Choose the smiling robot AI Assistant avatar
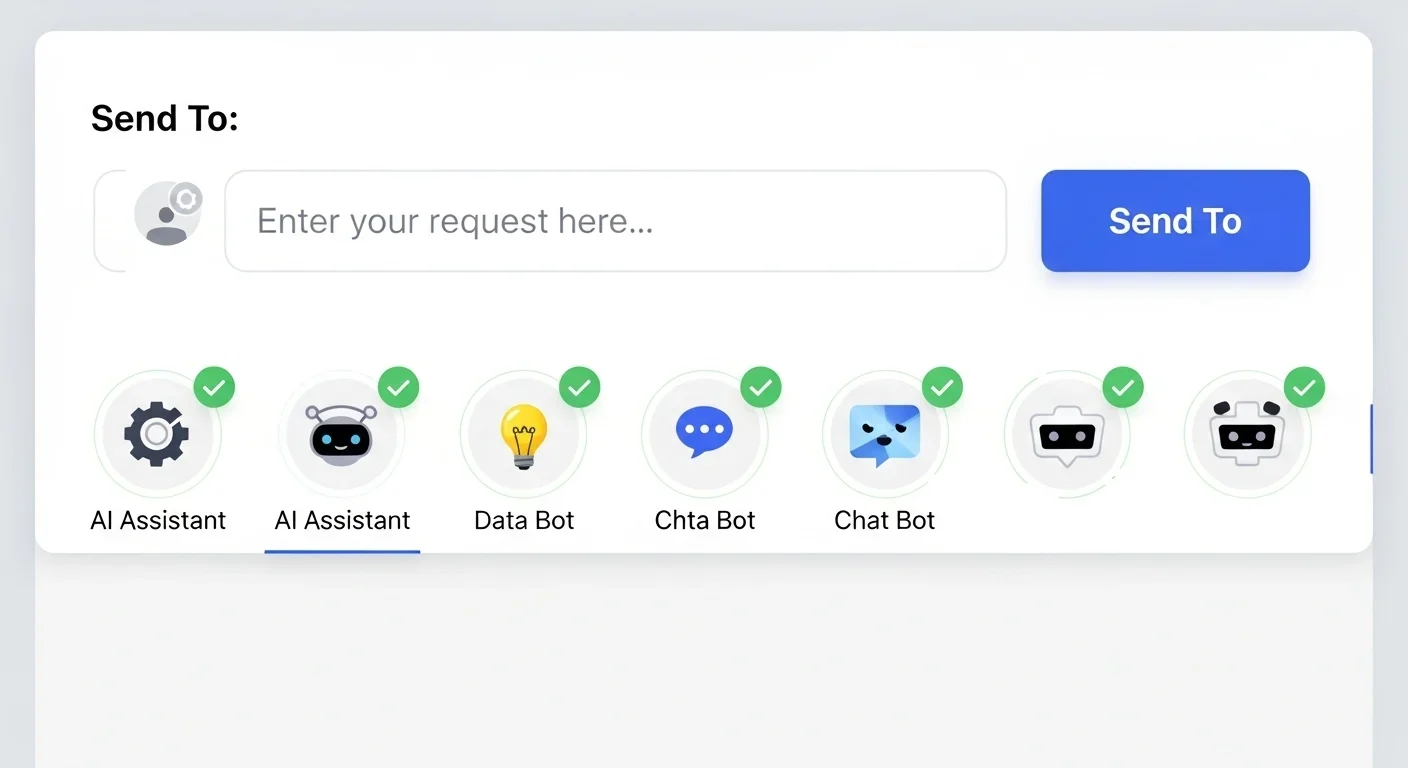The height and width of the screenshot is (768, 1408). tap(341, 434)
